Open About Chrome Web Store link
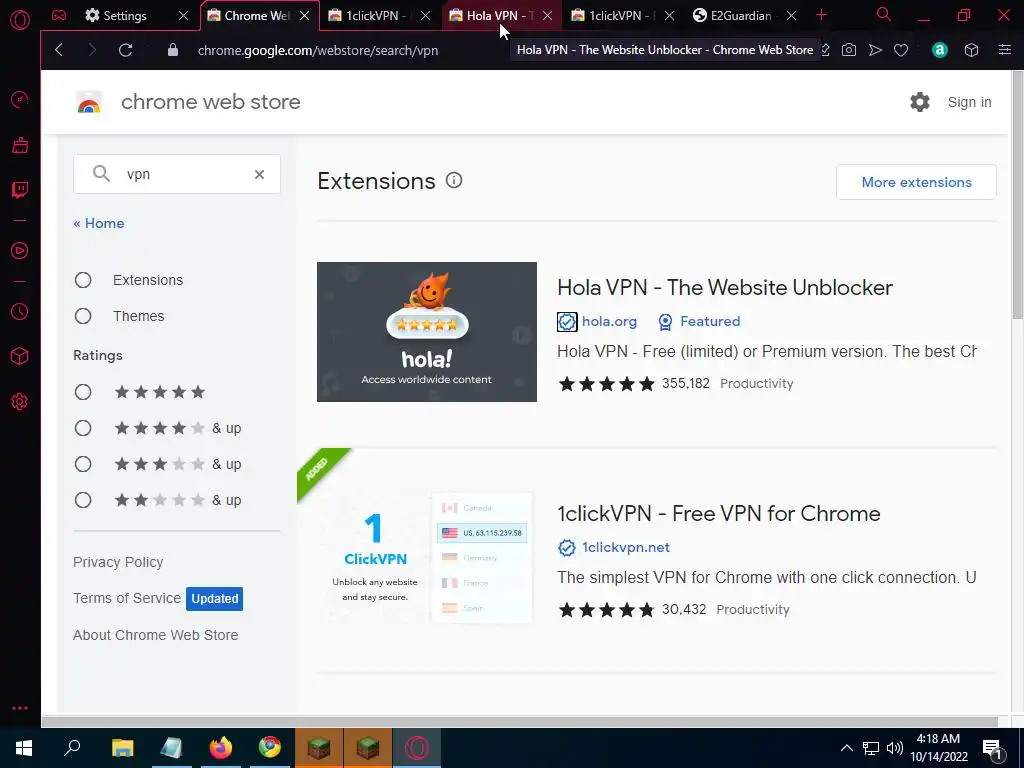The width and height of the screenshot is (1024, 768). tap(155, 635)
